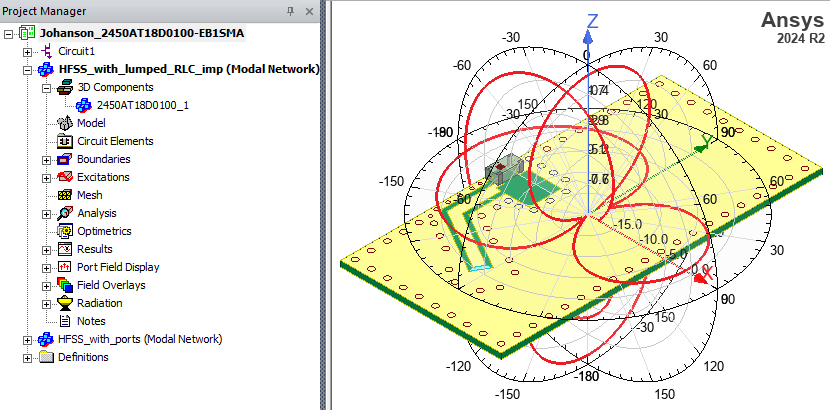Select the Circuit Elements label

[x=115, y=141]
